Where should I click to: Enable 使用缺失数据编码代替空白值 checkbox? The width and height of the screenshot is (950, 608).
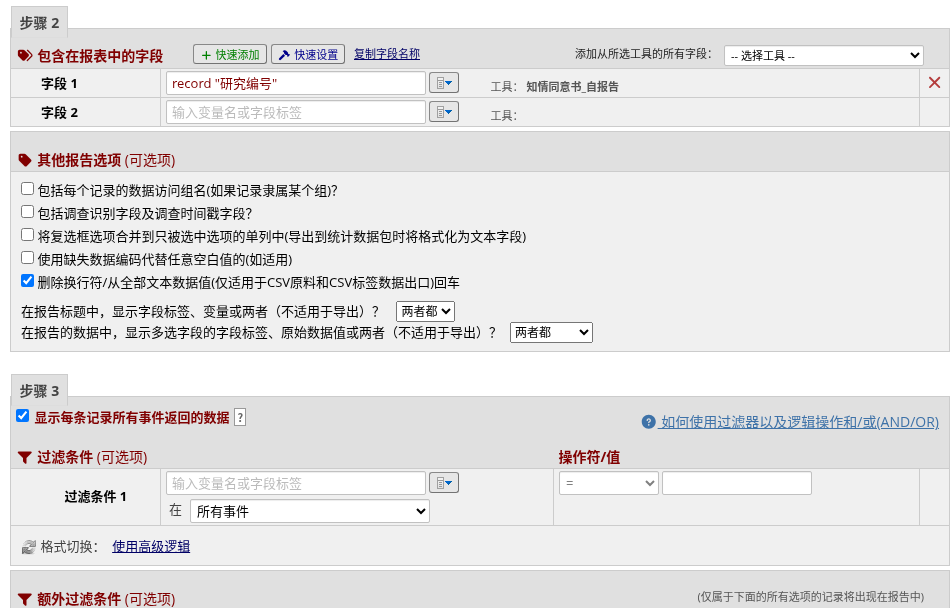click(27, 258)
